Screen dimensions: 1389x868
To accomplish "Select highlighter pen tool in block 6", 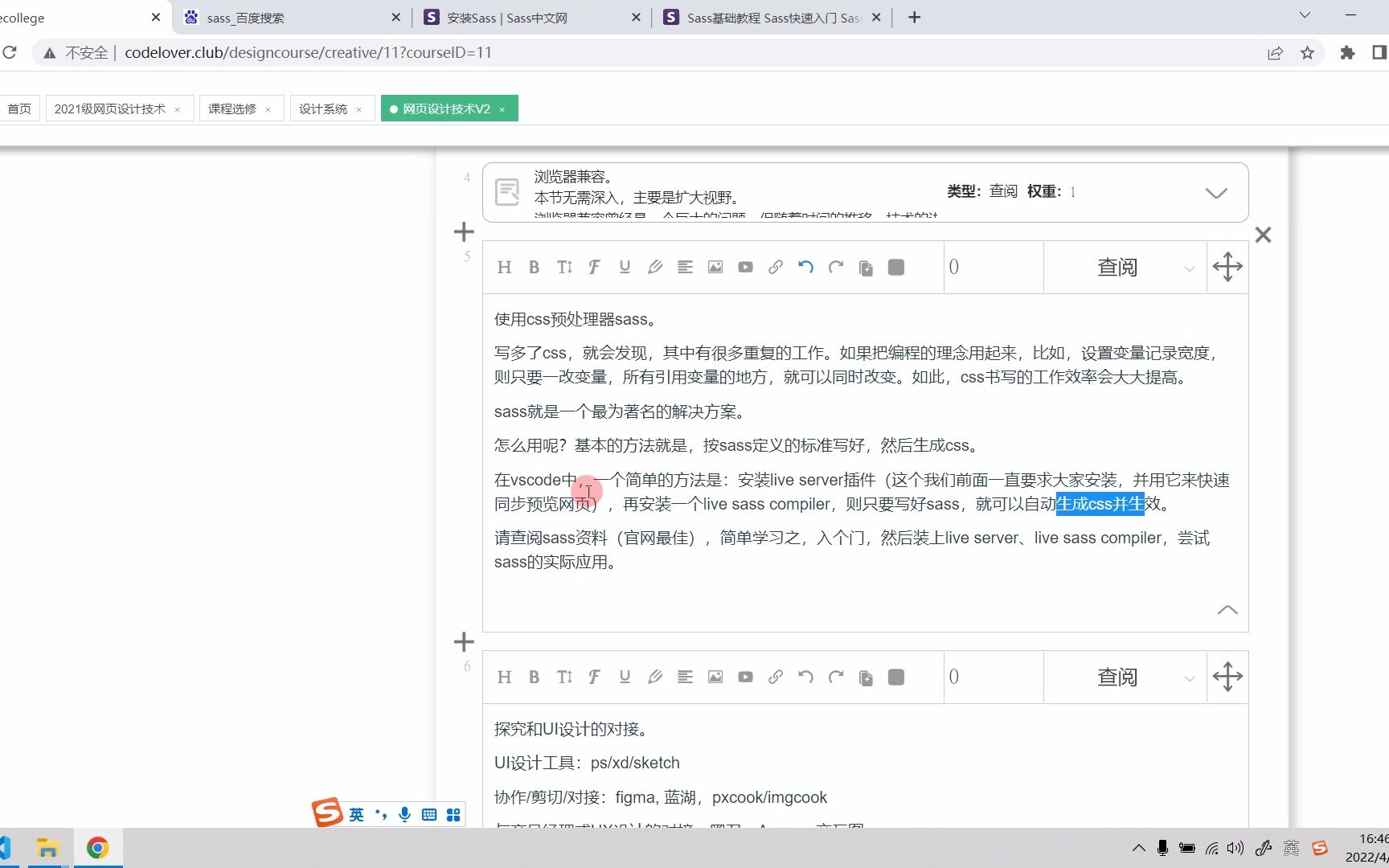I will pos(655,678).
